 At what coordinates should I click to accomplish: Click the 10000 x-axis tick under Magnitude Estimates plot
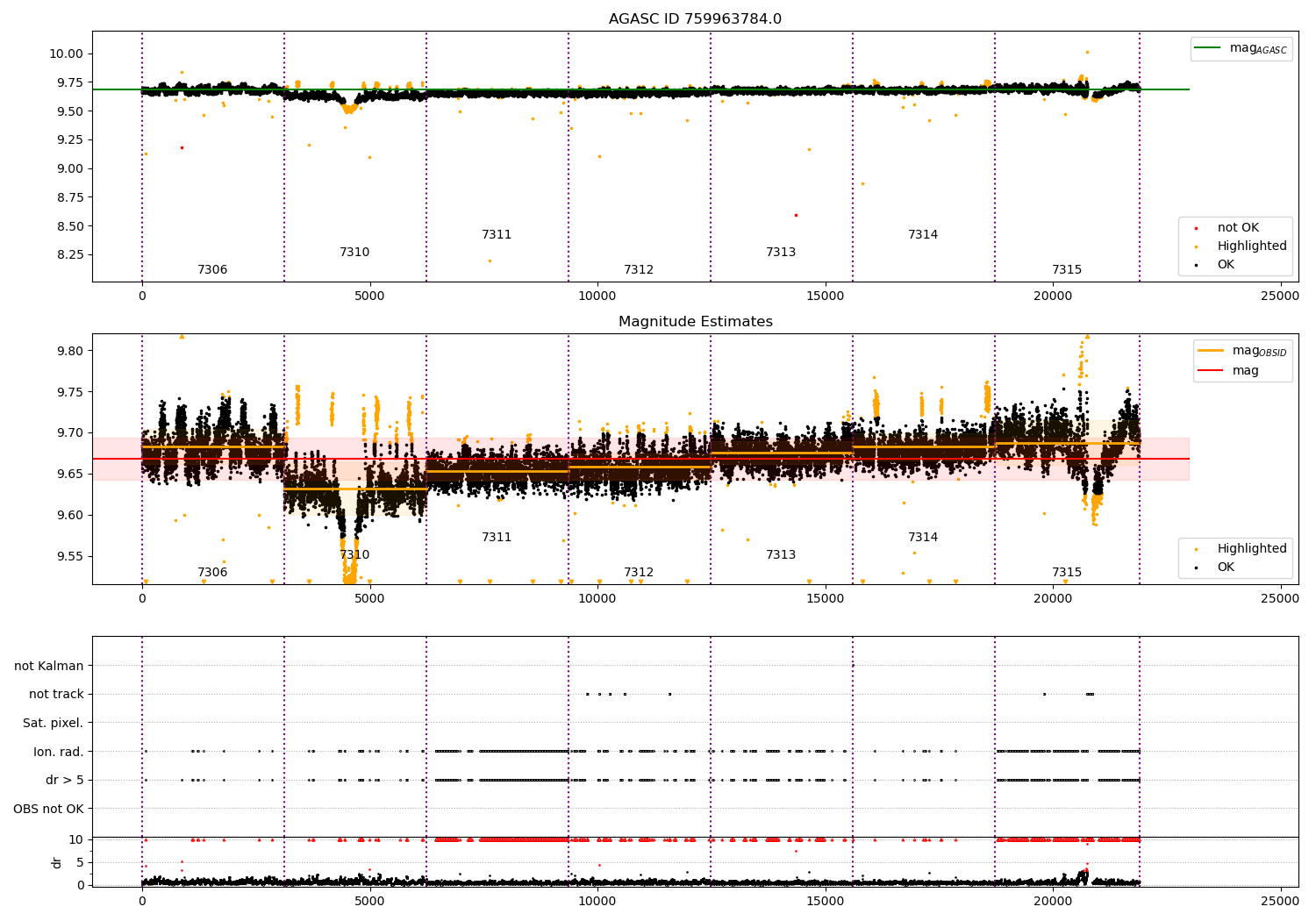tap(597, 599)
